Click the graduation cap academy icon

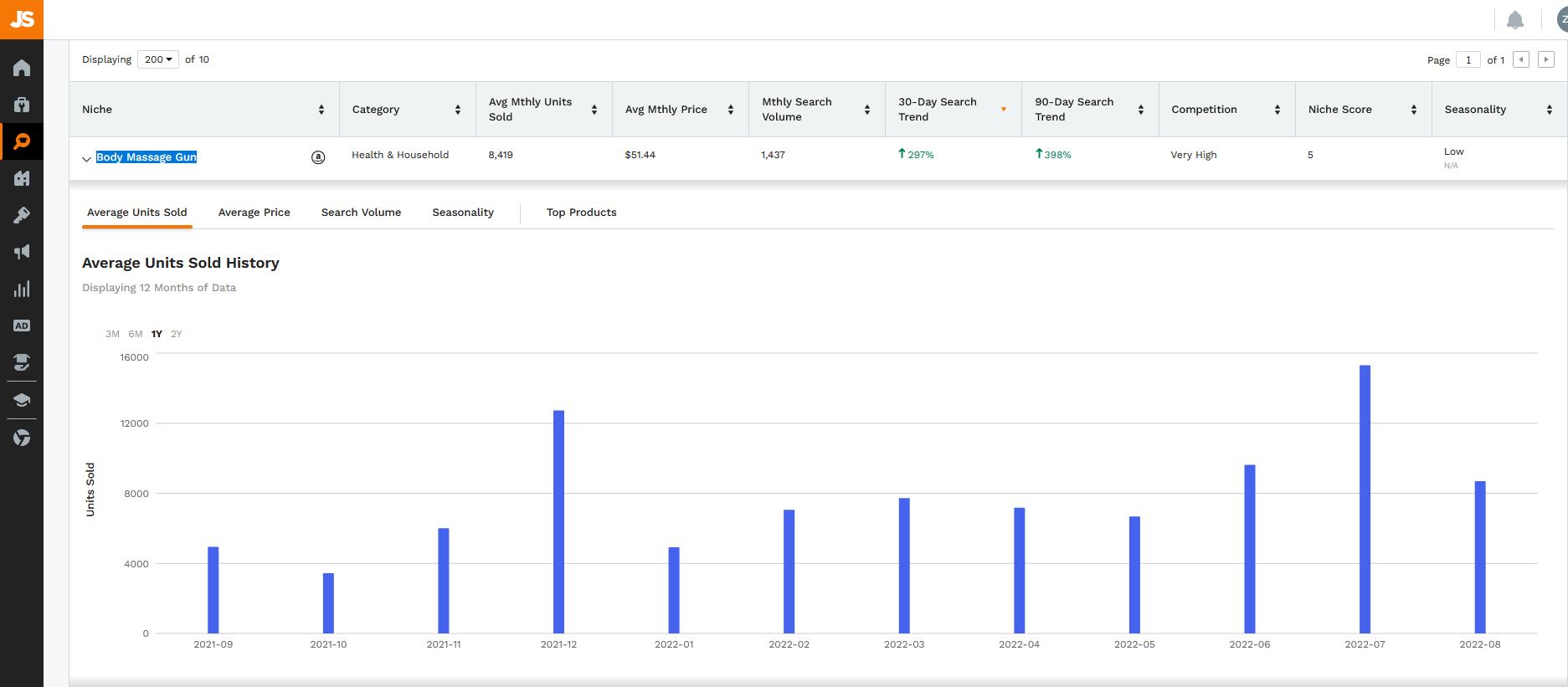(22, 400)
